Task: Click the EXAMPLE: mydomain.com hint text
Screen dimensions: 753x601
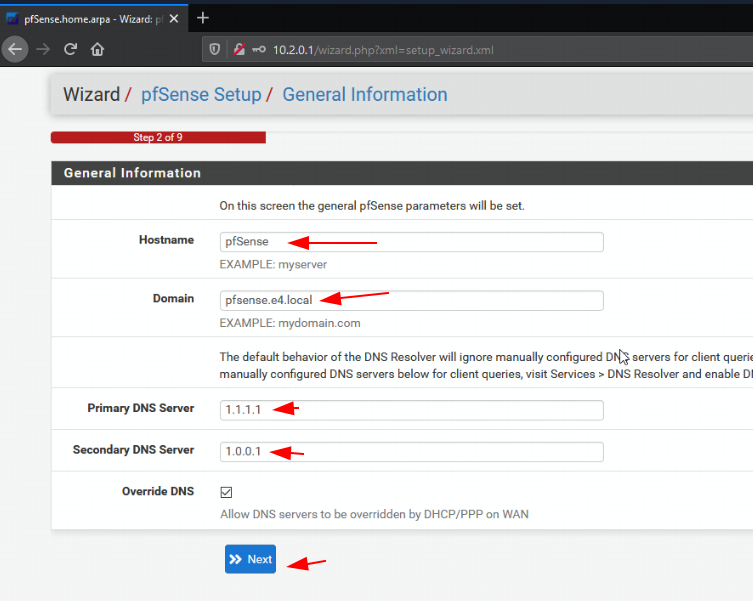Action: pos(290,323)
